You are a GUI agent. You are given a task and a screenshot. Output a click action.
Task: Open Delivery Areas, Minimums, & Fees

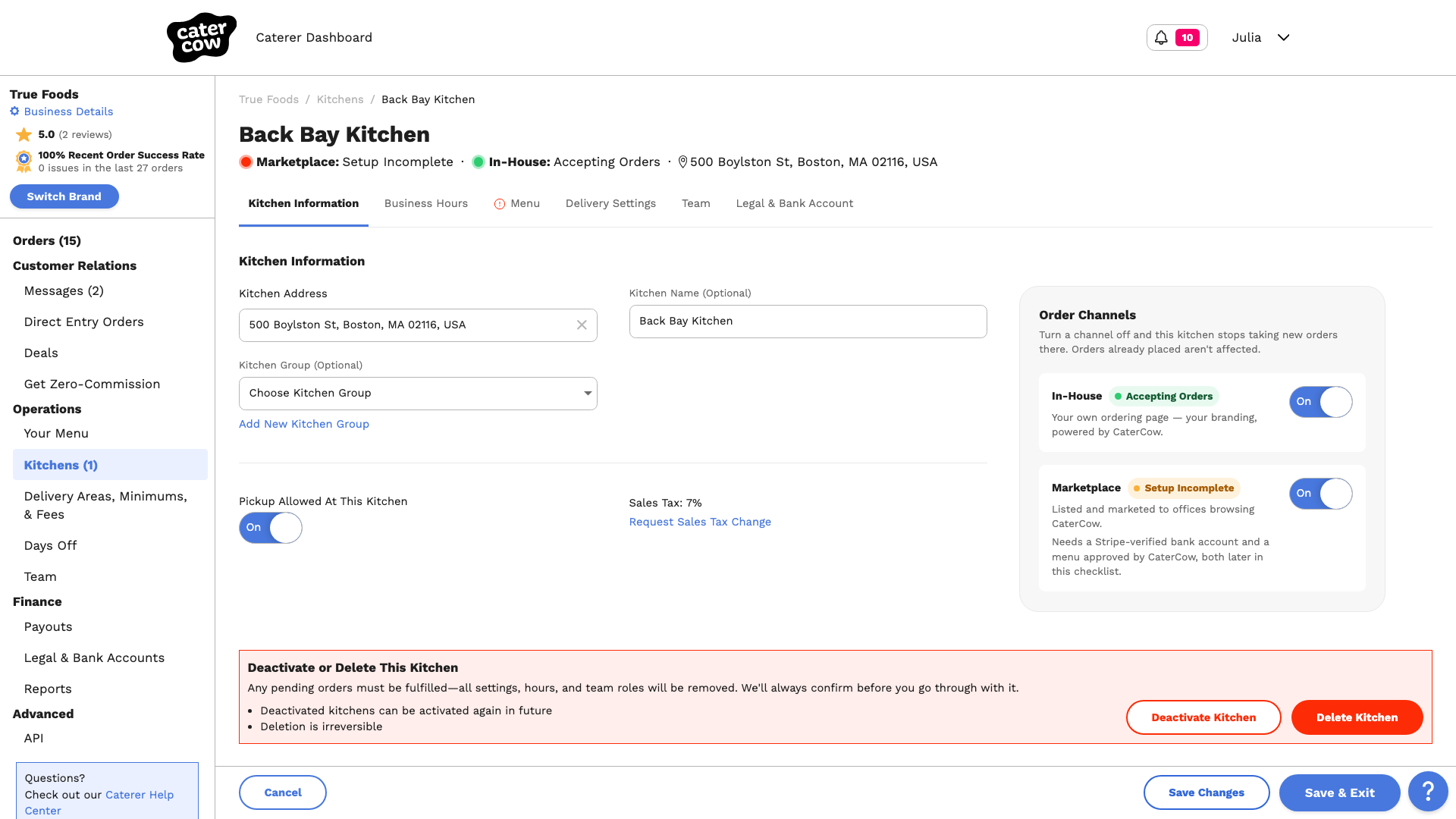pyautogui.click(x=106, y=505)
